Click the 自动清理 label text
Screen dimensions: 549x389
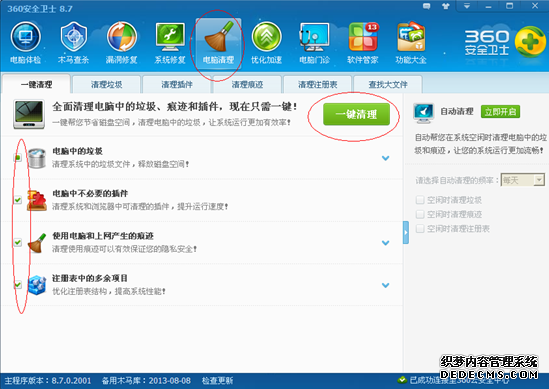point(457,112)
